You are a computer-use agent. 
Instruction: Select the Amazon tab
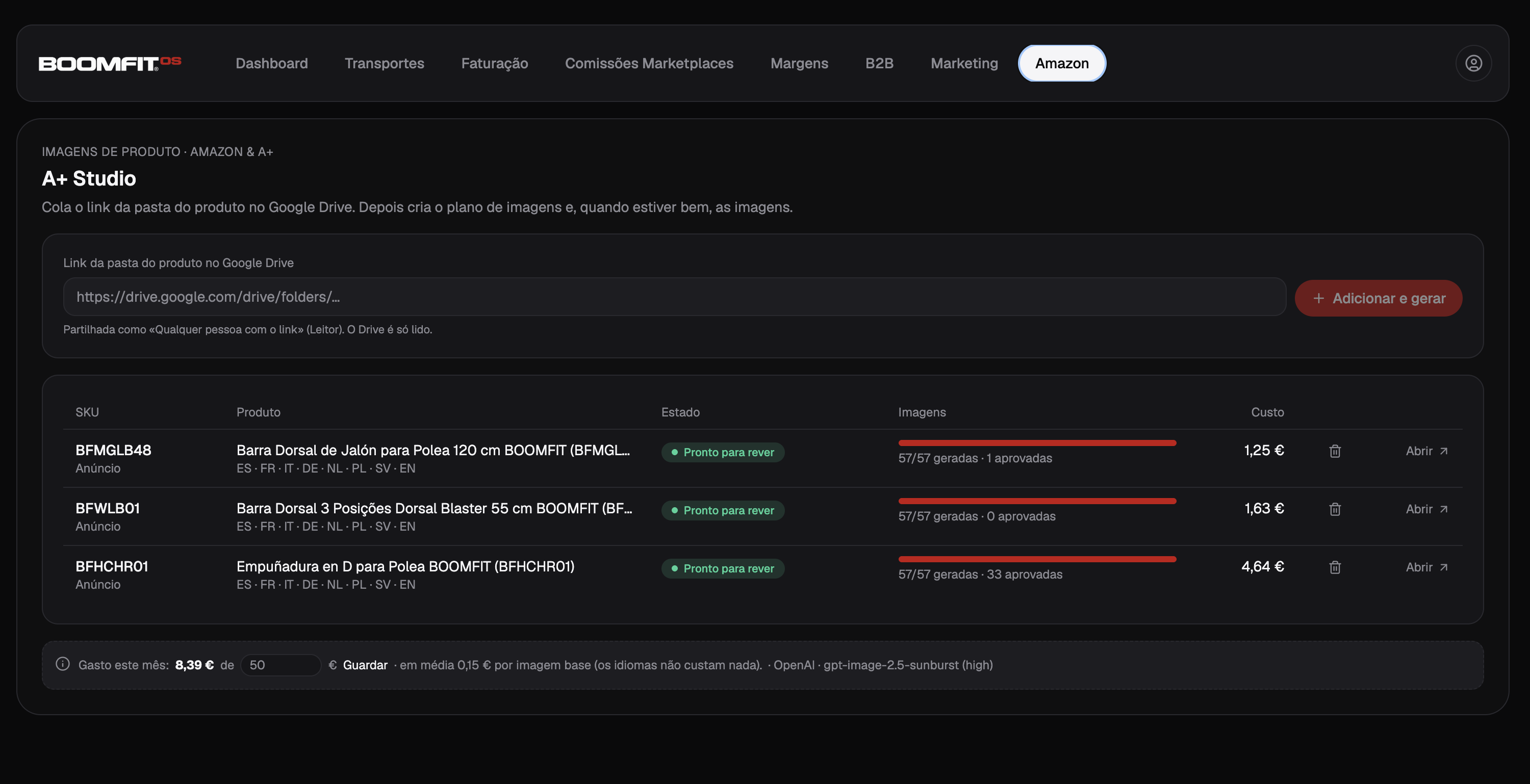click(x=1061, y=63)
